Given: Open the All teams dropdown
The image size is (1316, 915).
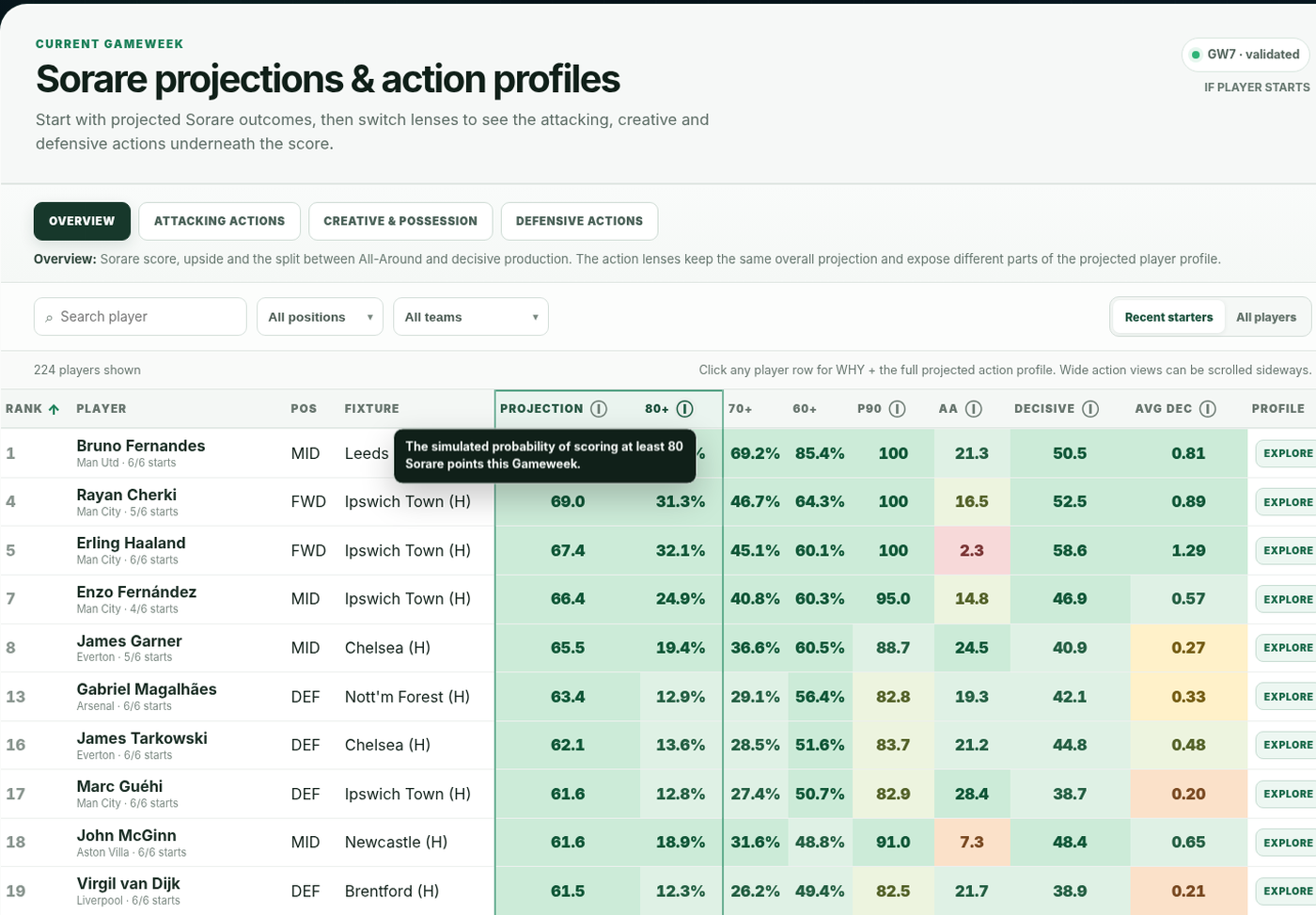Looking at the screenshot, I should point(471,317).
